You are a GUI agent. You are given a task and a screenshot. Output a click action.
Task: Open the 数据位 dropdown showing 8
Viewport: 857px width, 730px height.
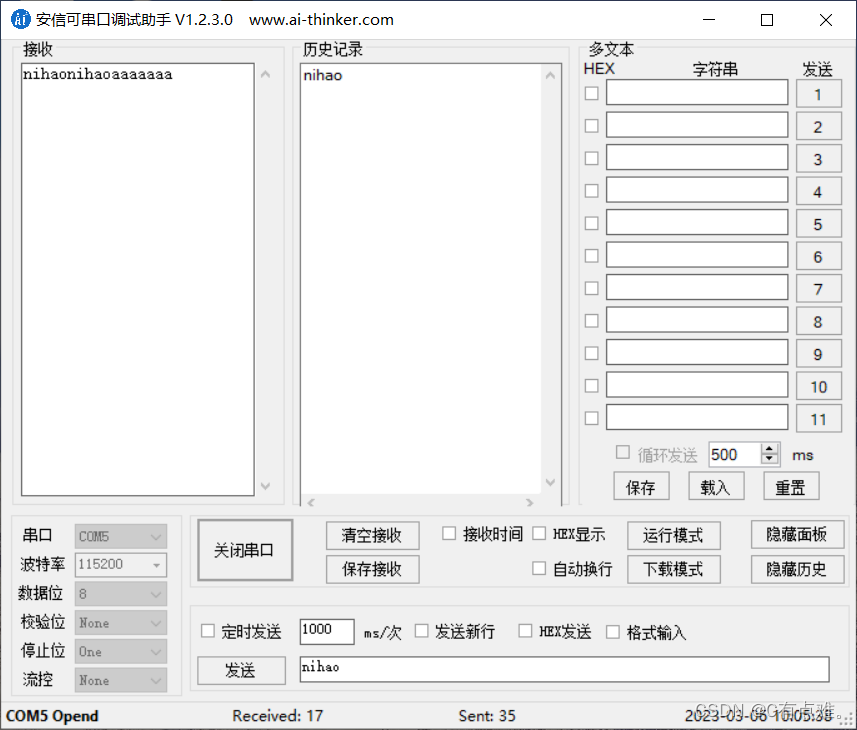[121, 594]
